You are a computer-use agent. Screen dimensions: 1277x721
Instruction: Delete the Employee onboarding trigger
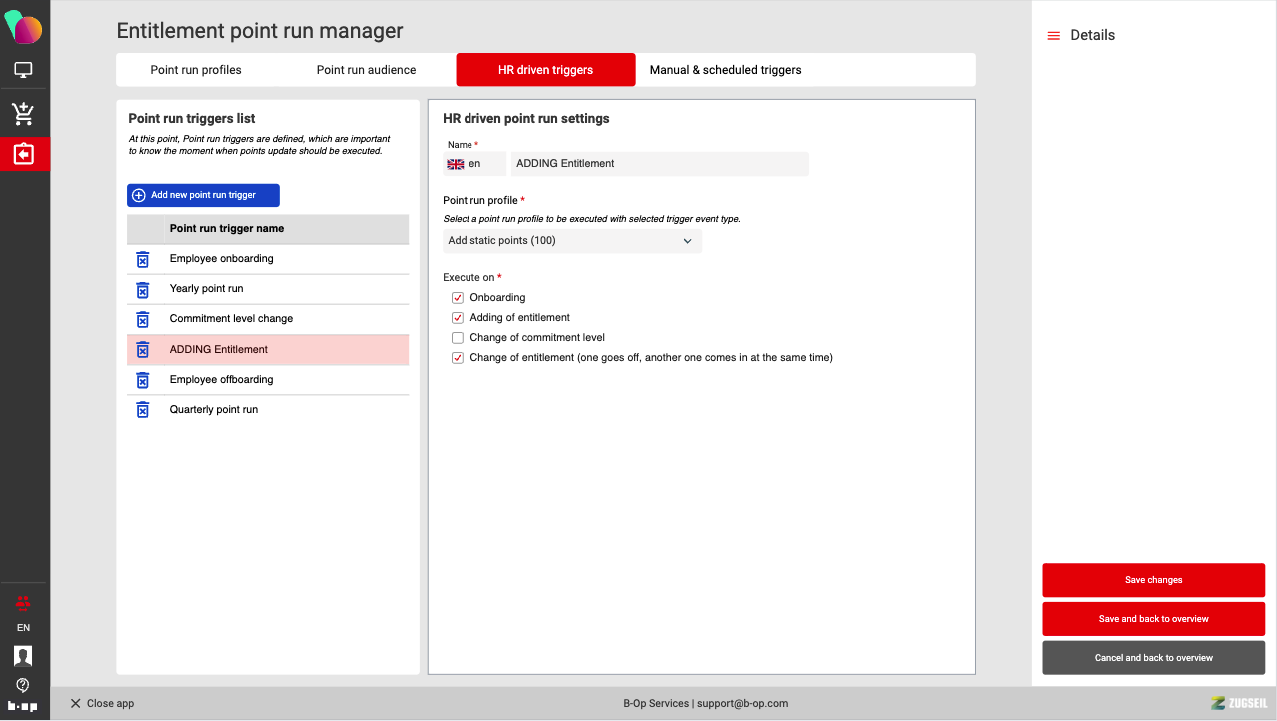click(x=143, y=259)
